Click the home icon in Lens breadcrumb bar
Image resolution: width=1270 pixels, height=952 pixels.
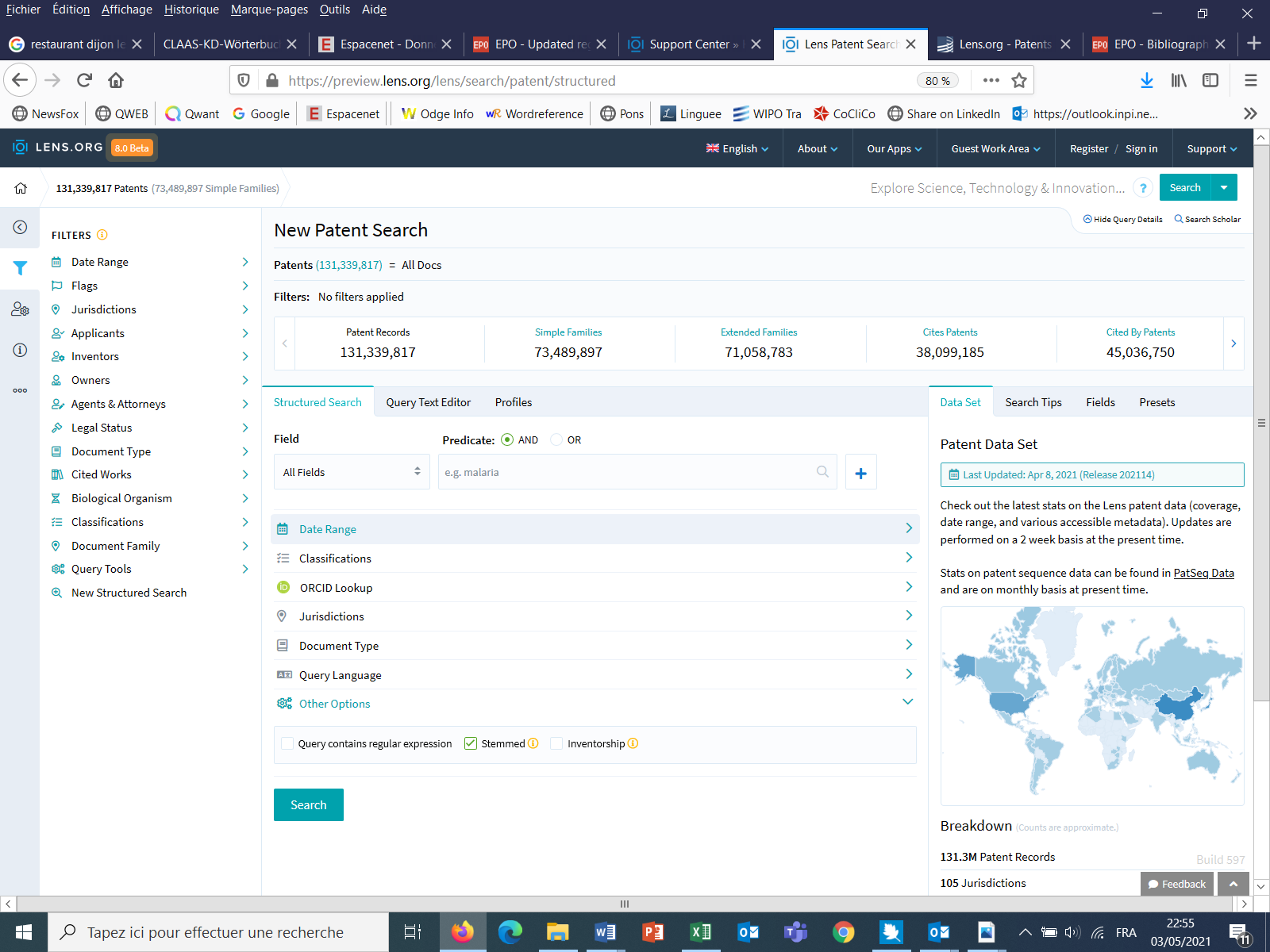pos(21,188)
